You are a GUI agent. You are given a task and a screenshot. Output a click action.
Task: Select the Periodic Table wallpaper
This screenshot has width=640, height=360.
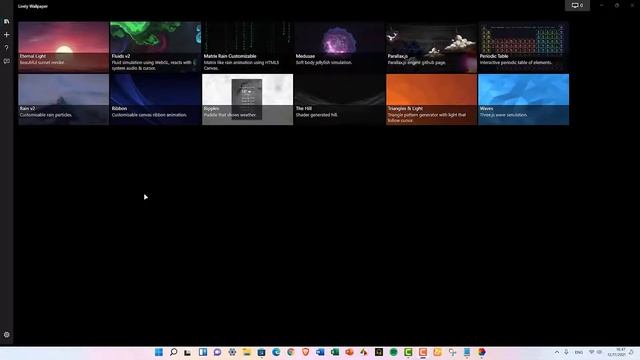pyautogui.click(x=523, y=47)
